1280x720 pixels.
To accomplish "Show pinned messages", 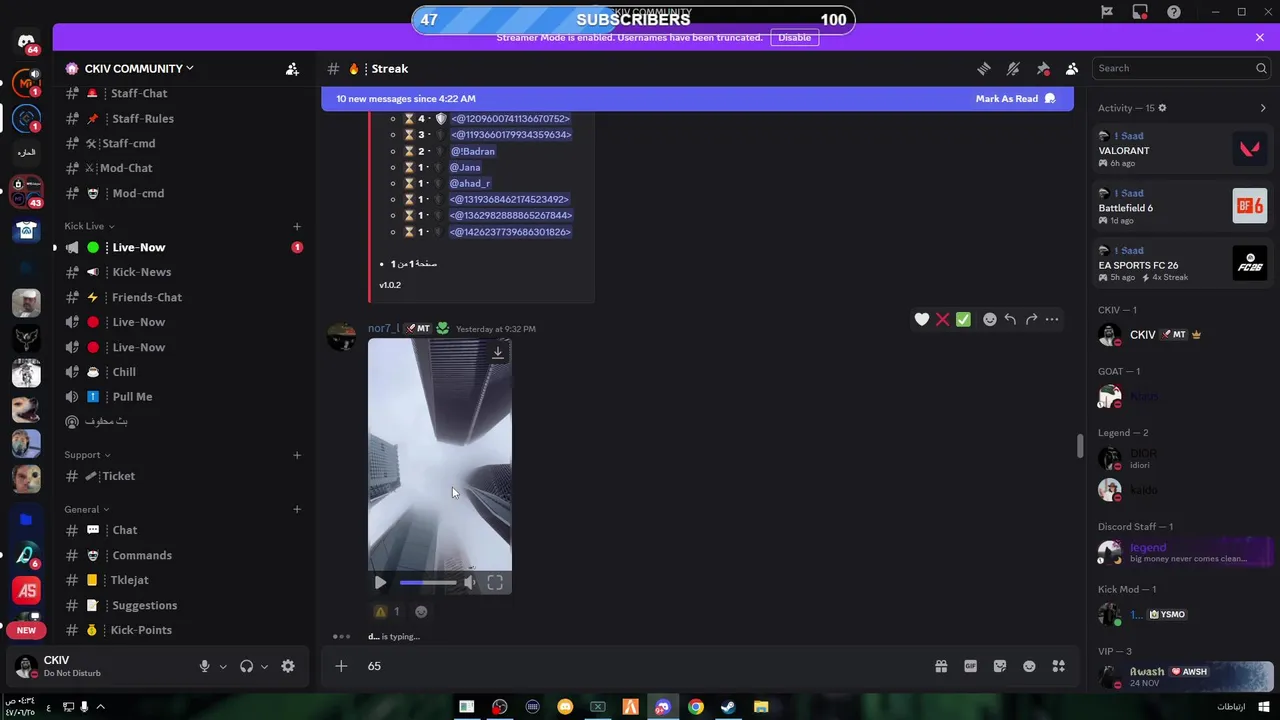I will pyautogui.click(x=1043, y=69).
